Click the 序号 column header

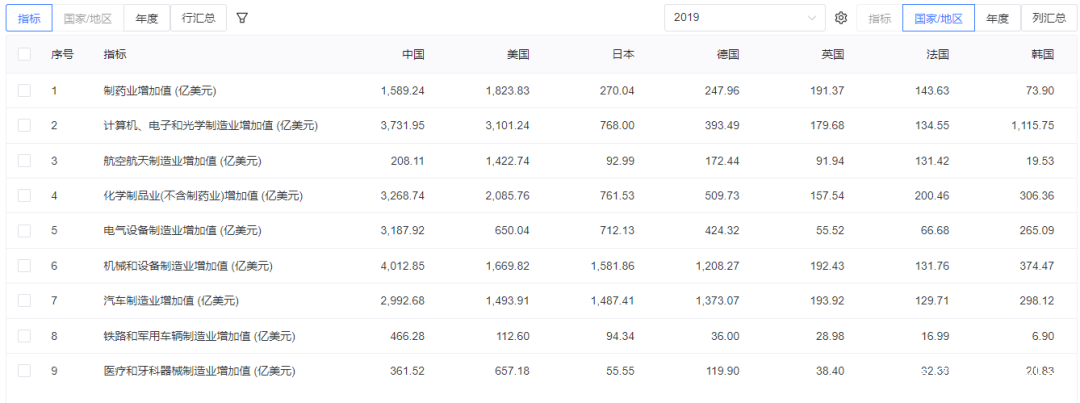click(62, 55)
